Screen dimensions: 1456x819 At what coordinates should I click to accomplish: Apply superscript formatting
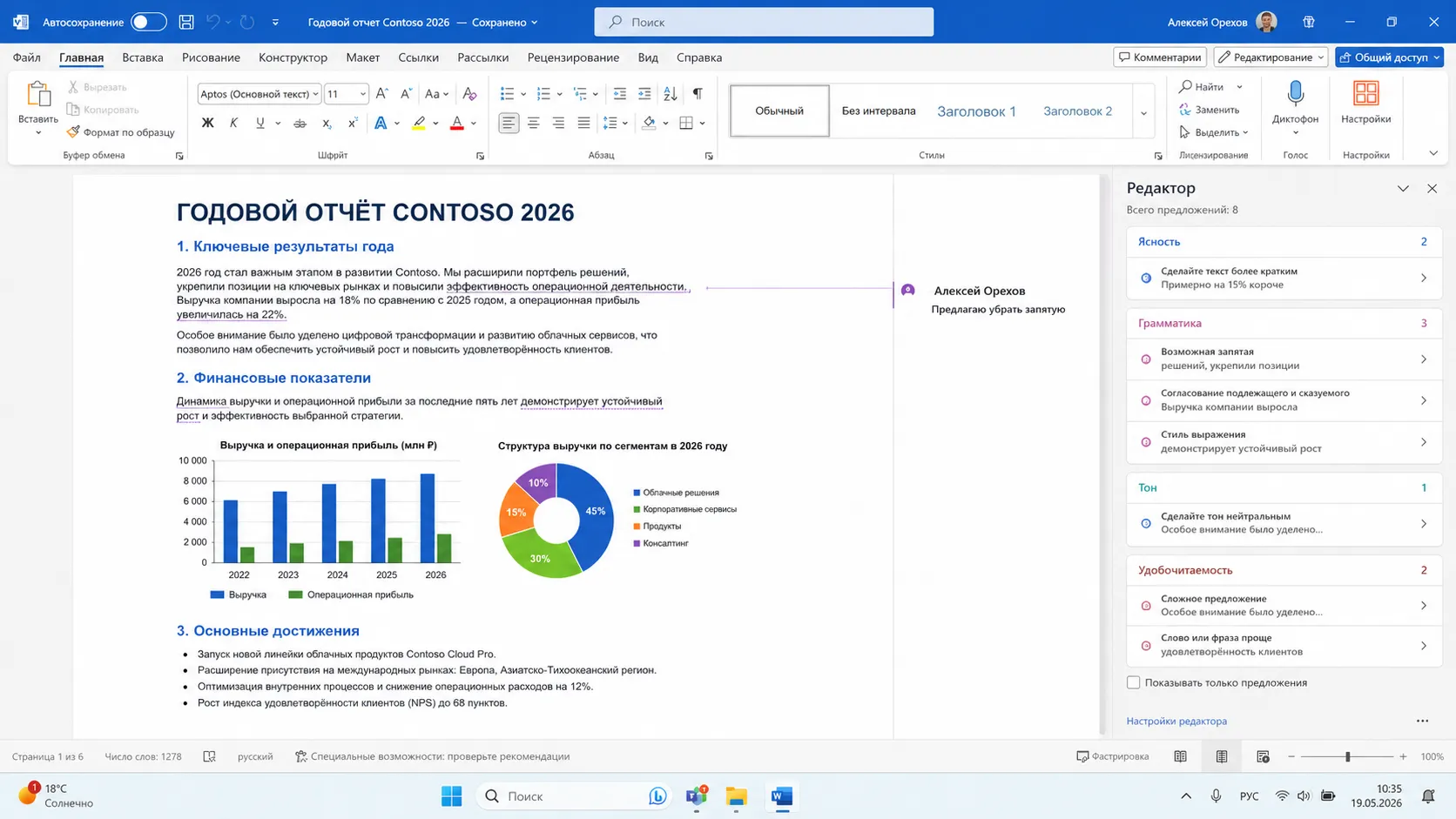[353, 124]
